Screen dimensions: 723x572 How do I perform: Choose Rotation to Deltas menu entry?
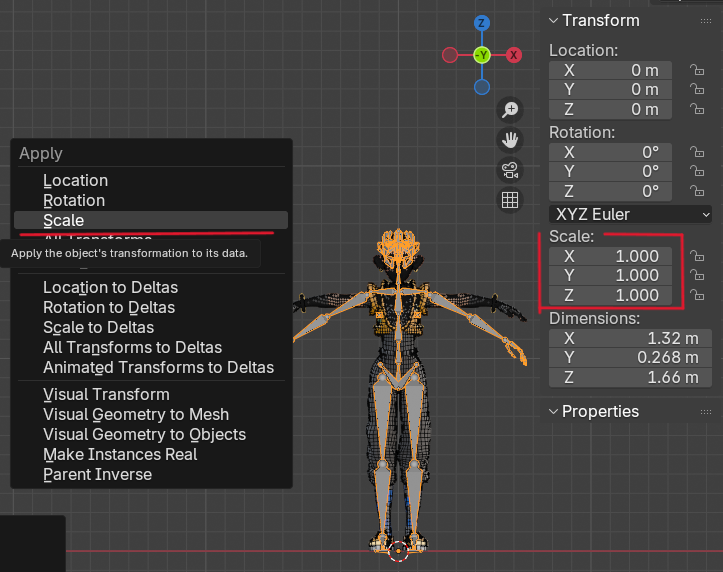(109, 307)
